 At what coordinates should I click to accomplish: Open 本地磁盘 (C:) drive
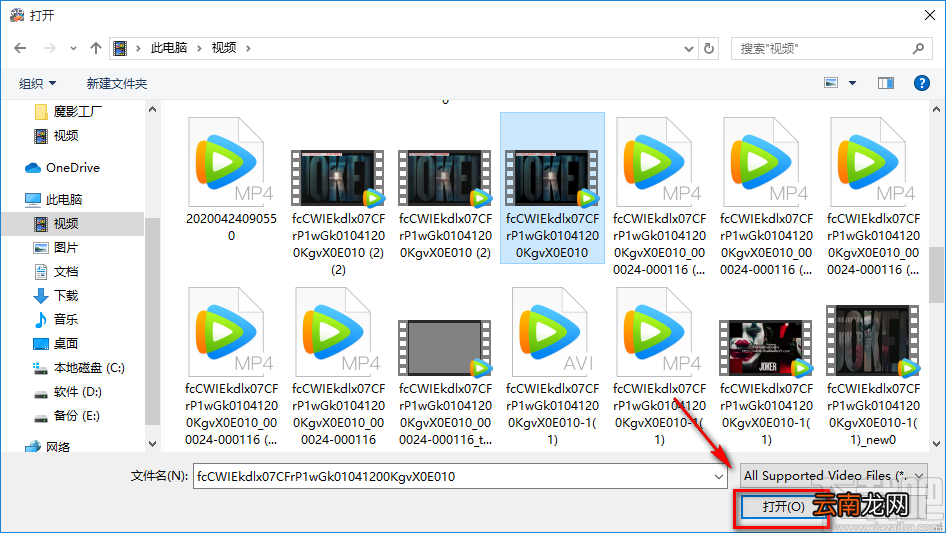point(78,368)
